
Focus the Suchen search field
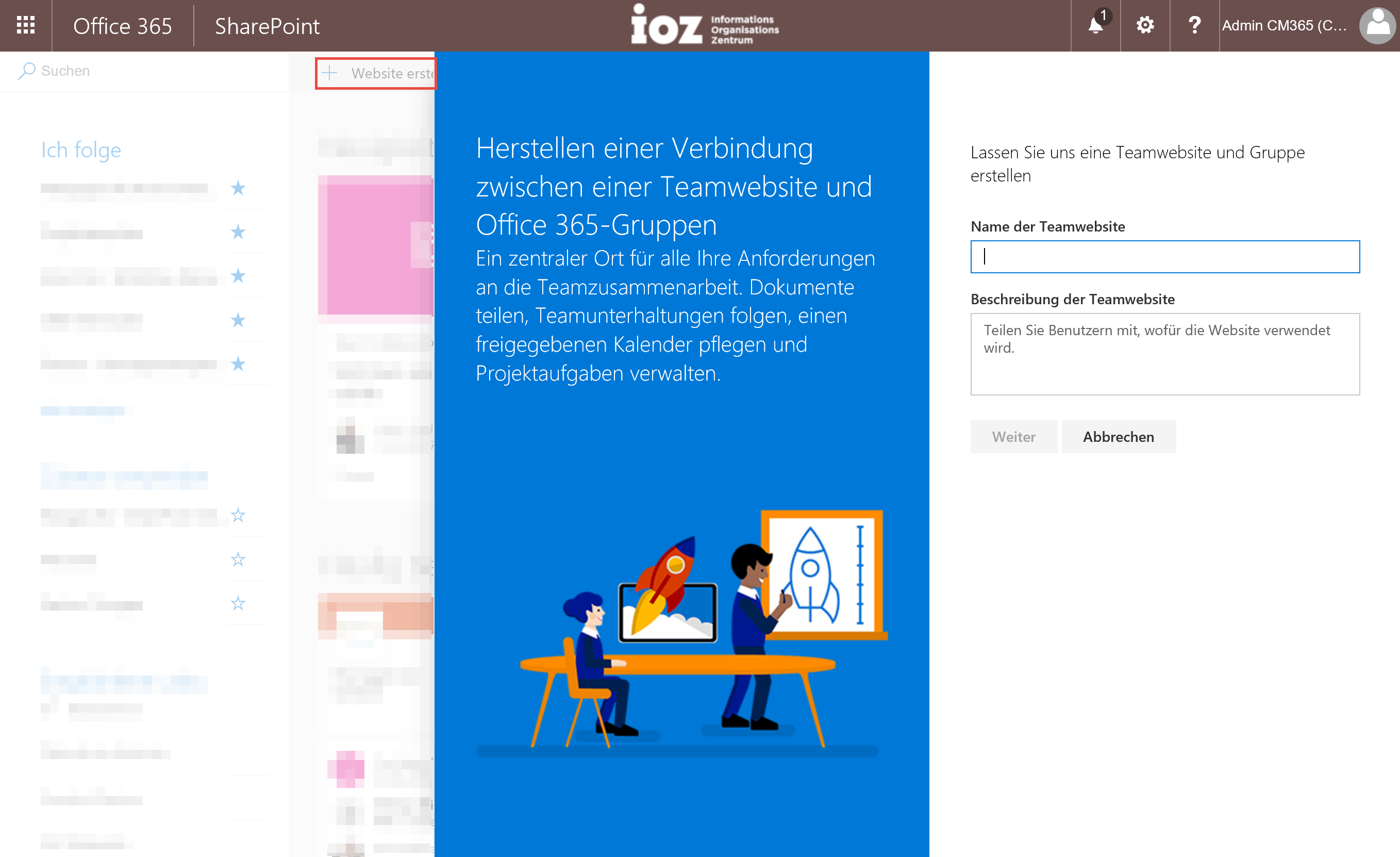point(145,71)
